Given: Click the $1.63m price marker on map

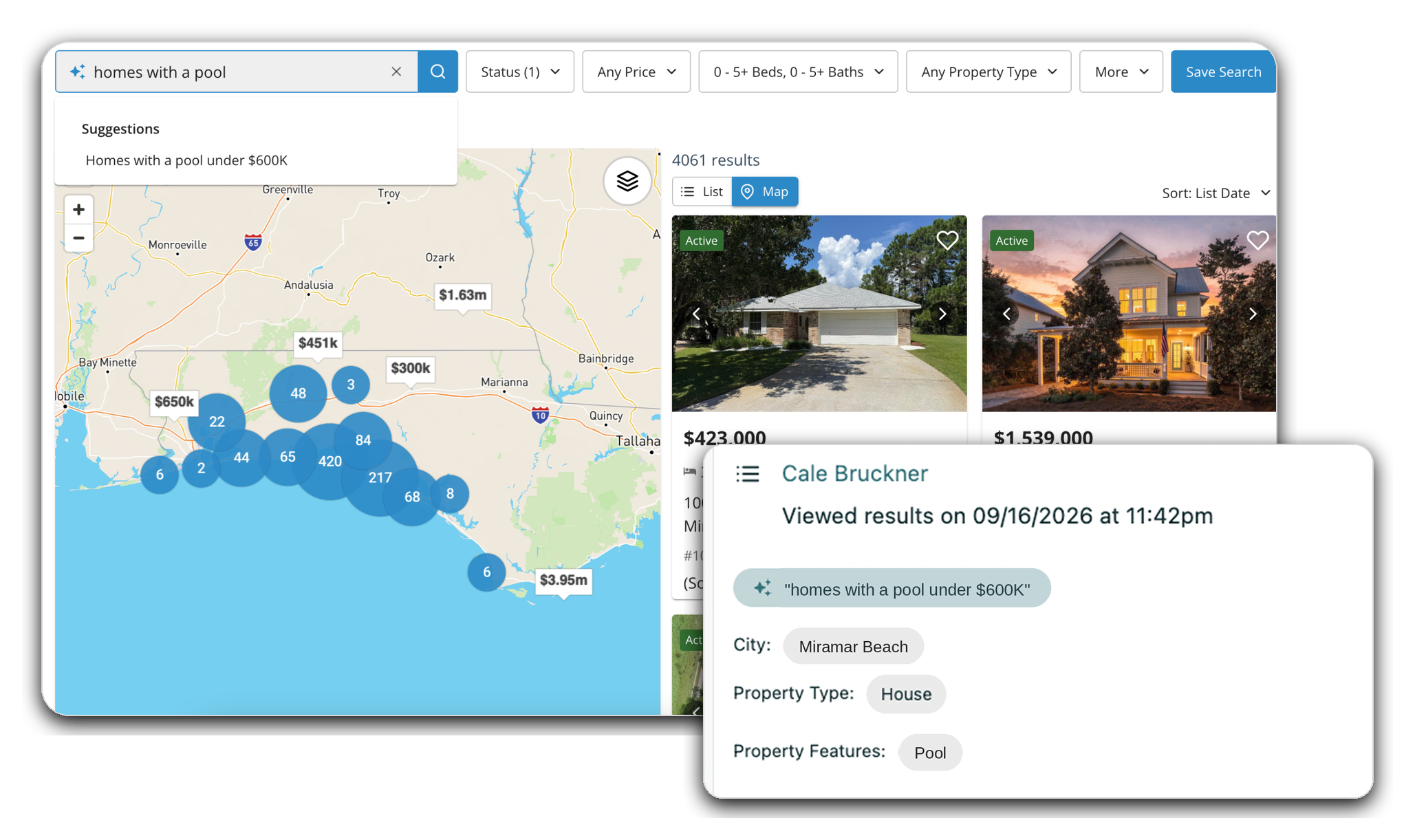Looking at the screenshot, I should coord(462,296).
